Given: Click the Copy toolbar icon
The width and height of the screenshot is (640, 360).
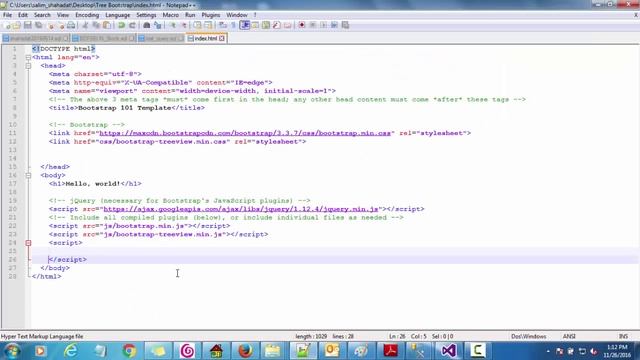Looking at the screenshot, I should click(x=96, y=25).
